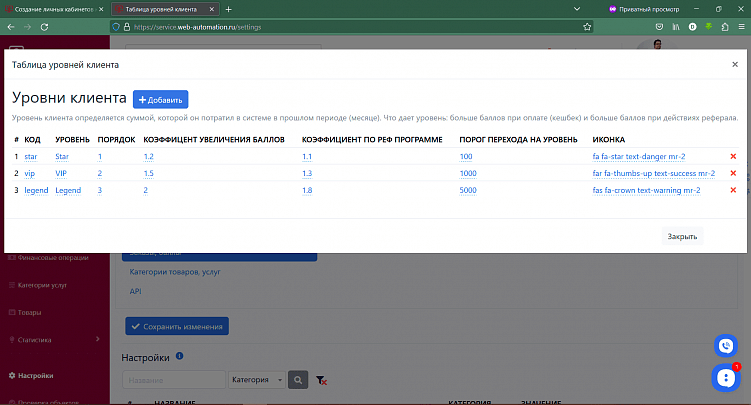751x405 pixels.
Task: Edit icon value fas fa-crown text-warning mr-2
Action: [x=647, y=190]
